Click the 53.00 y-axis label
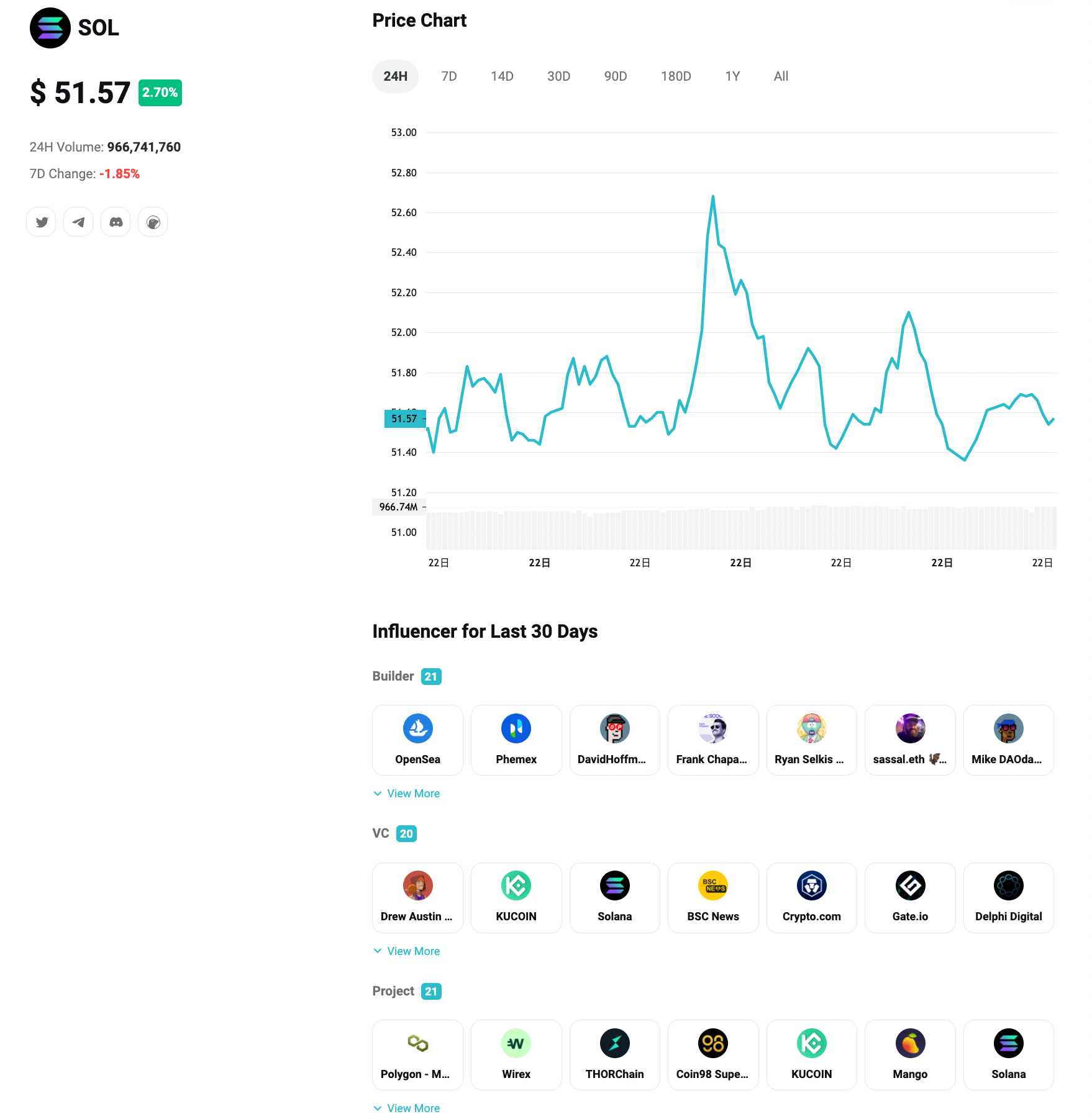This screenshot has height=1119, width=1092. [404, 132]
